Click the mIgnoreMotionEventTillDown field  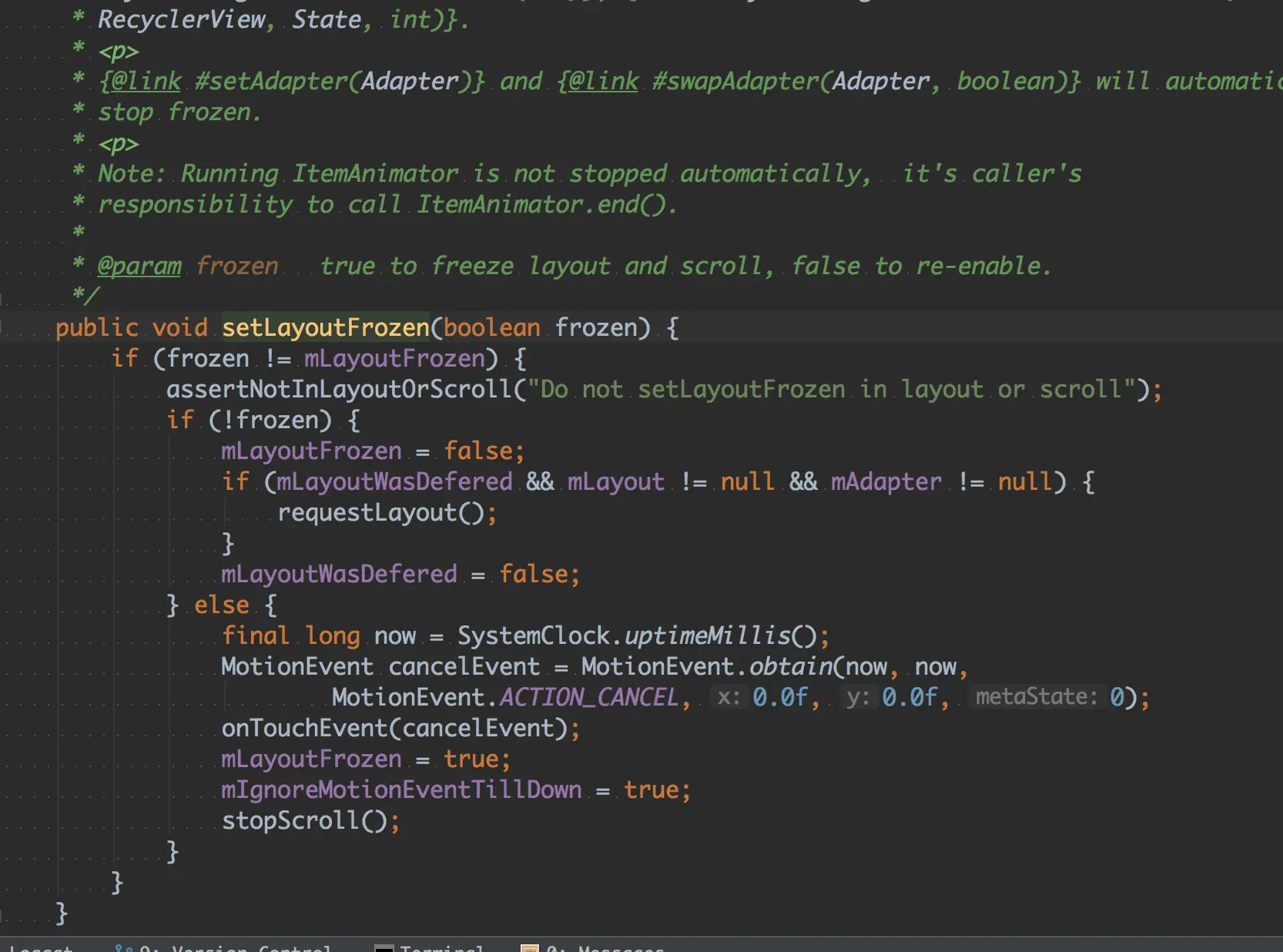click(x=401, y=790)
